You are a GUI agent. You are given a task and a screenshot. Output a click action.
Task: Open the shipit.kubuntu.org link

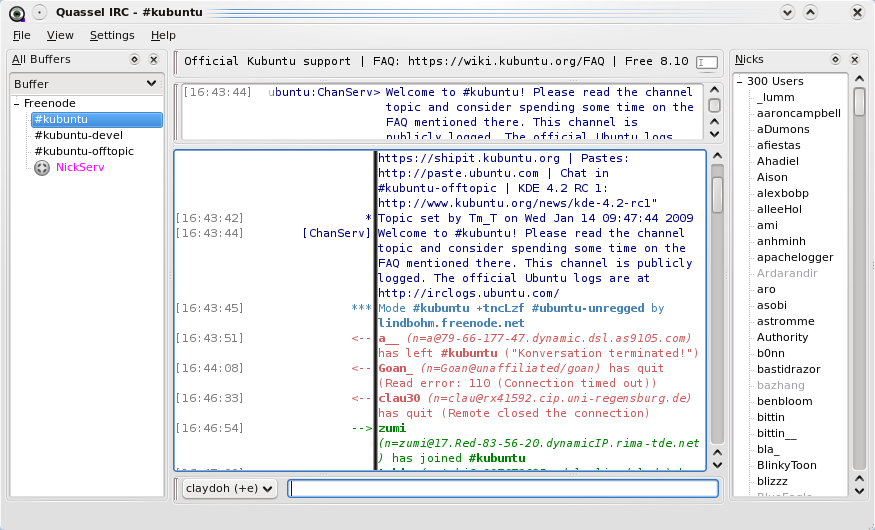[469, 158]
